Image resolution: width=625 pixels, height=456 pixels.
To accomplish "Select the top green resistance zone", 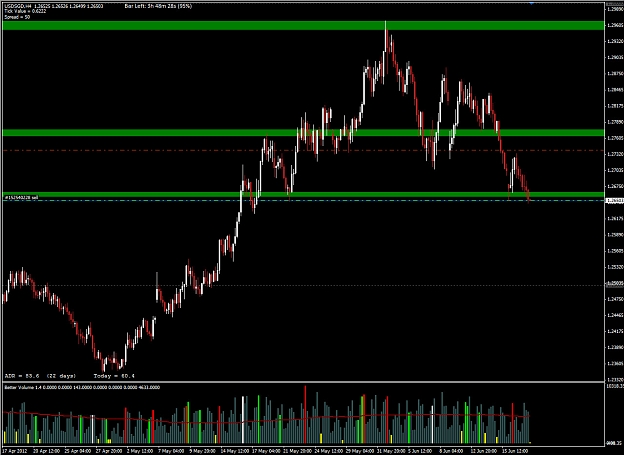I will click(303, 26).
